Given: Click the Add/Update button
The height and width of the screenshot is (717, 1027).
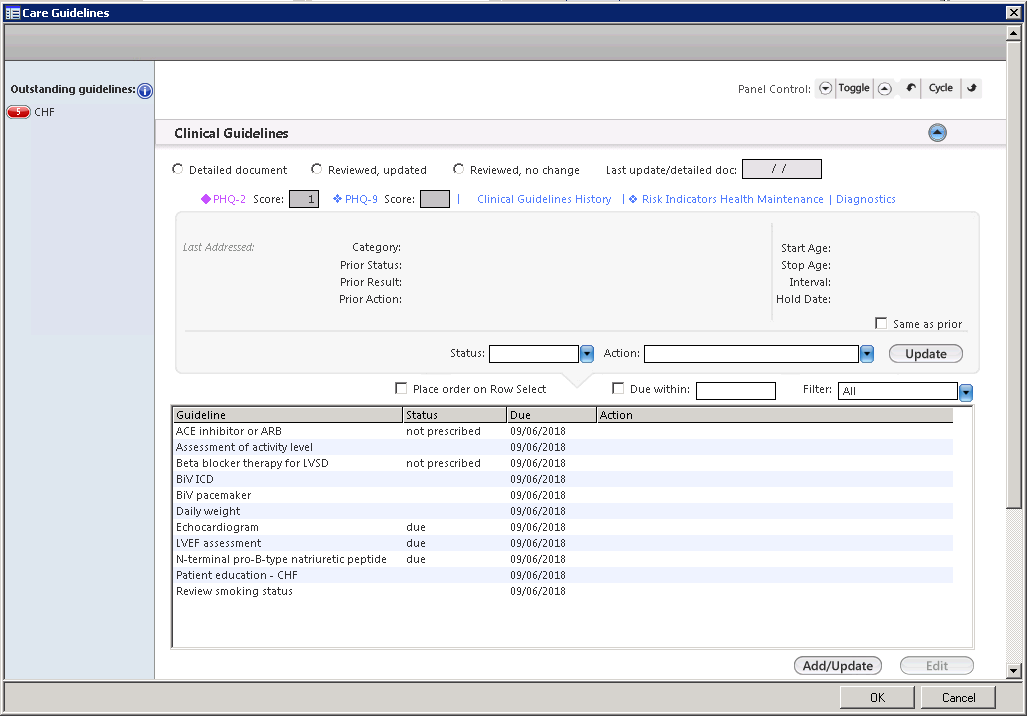Looking at the screenshot, I should (x=838, y=666).
